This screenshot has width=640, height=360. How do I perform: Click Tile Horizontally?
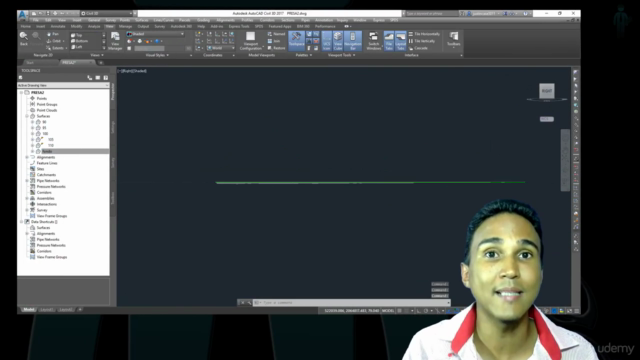pyautogui.click(x=424, y=34)
